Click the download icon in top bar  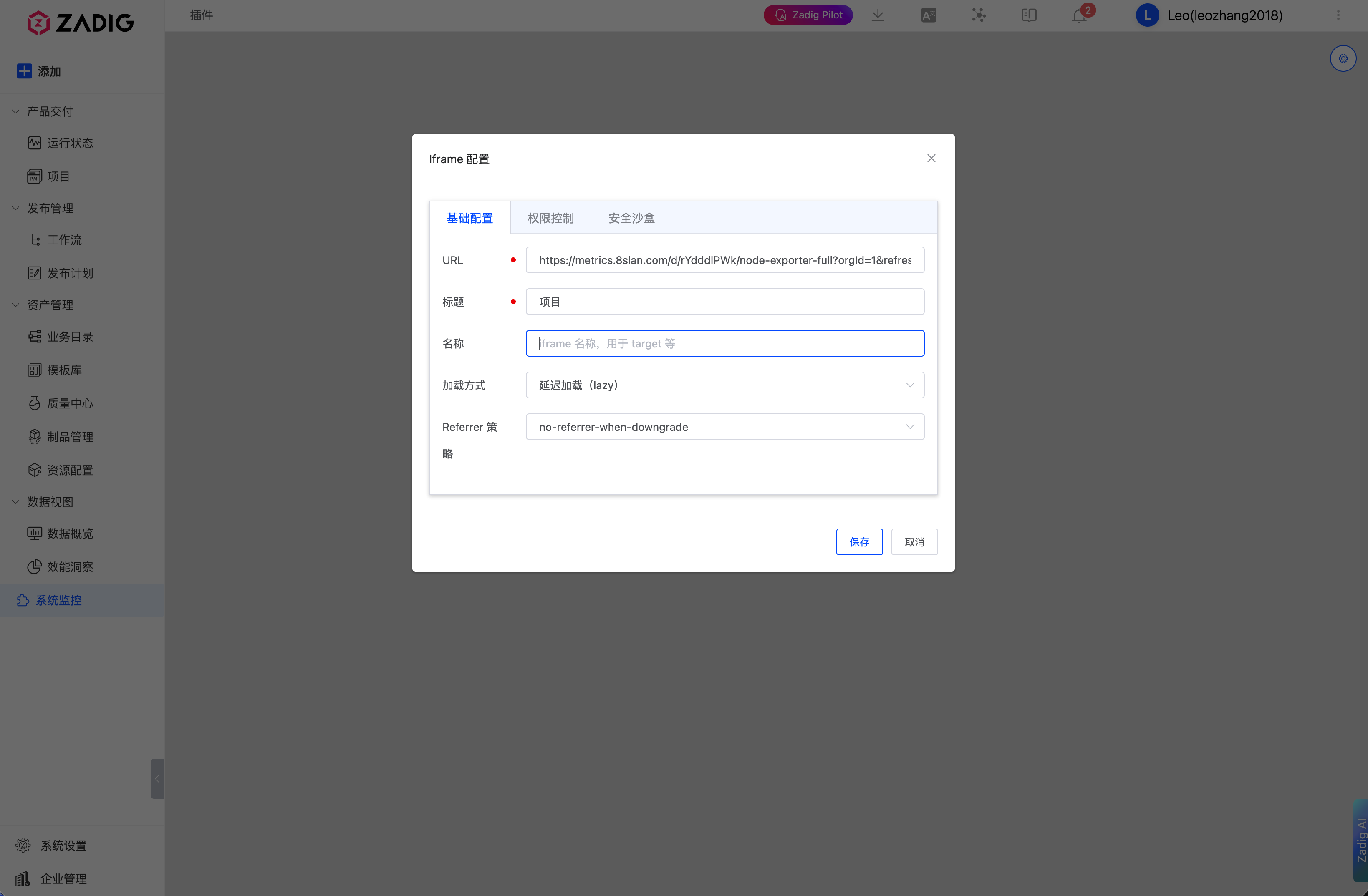(878, 15)
